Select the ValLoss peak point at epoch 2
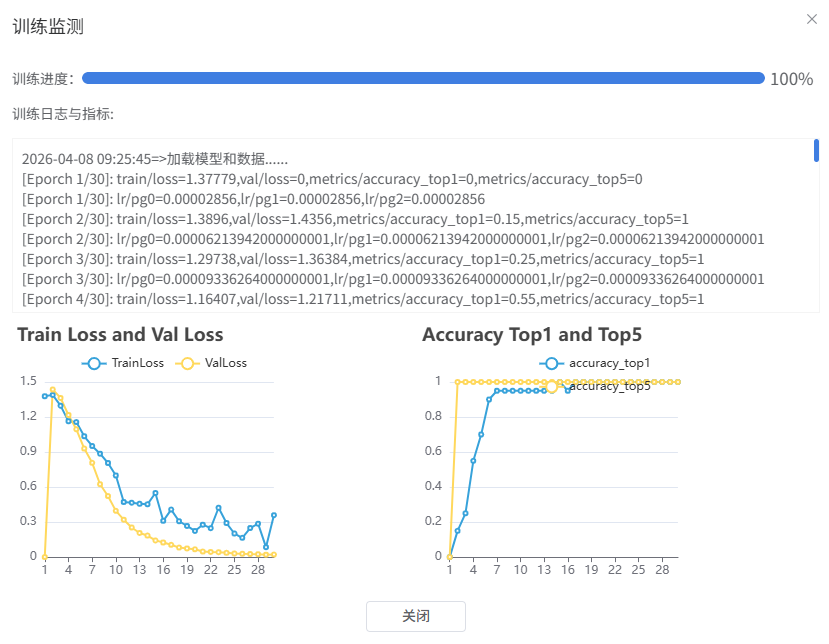829x644 pixels. [53, 390]
